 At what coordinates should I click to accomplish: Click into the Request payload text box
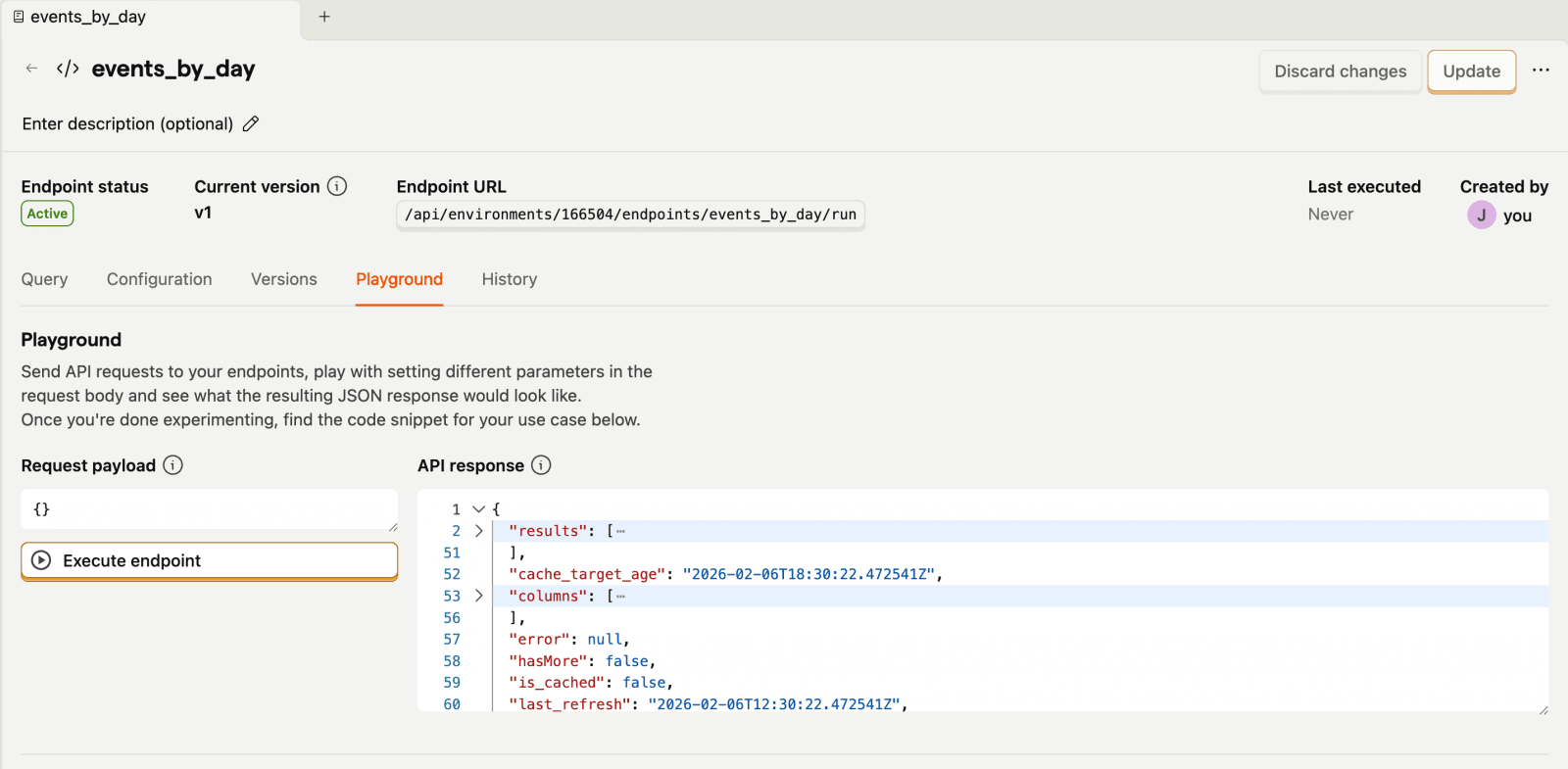coord(209,509)
